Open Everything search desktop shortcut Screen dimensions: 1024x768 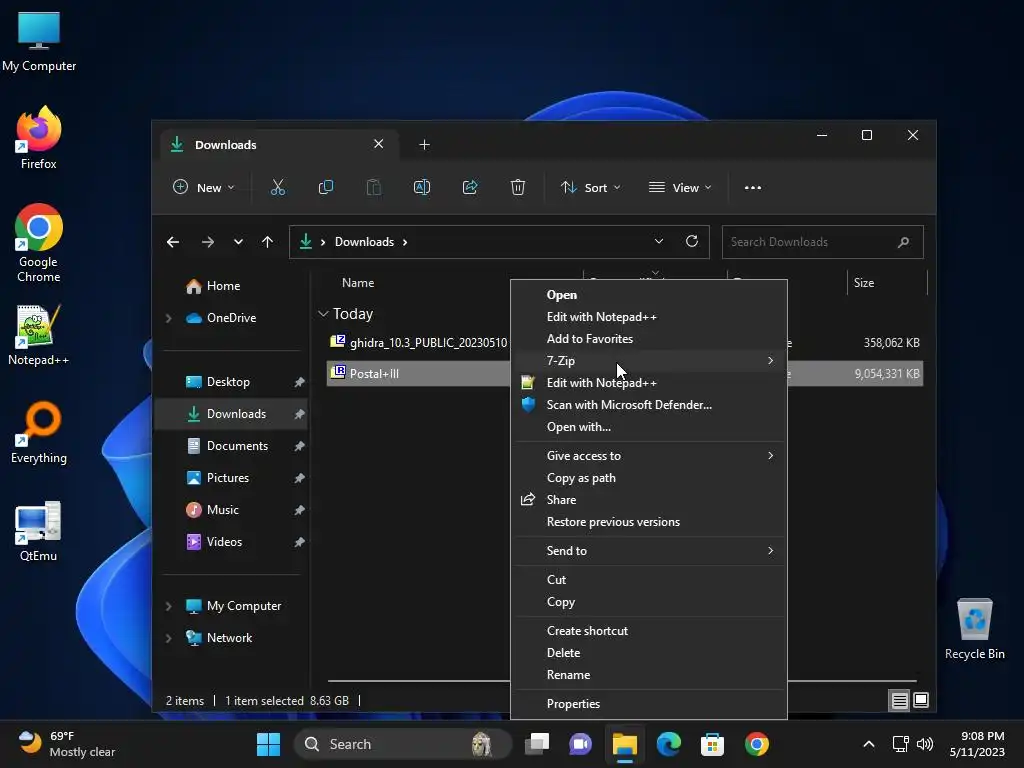point(39,433)
